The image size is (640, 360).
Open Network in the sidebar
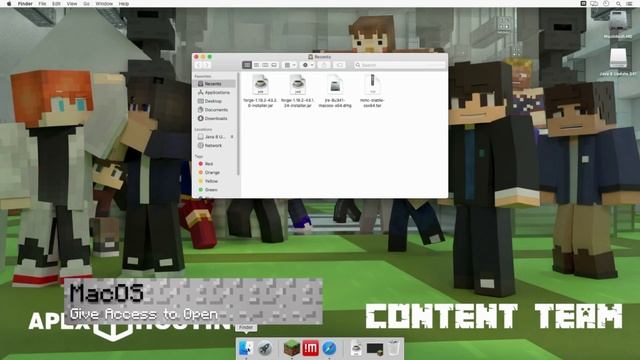pyautogui.click(x=215, y=145)
